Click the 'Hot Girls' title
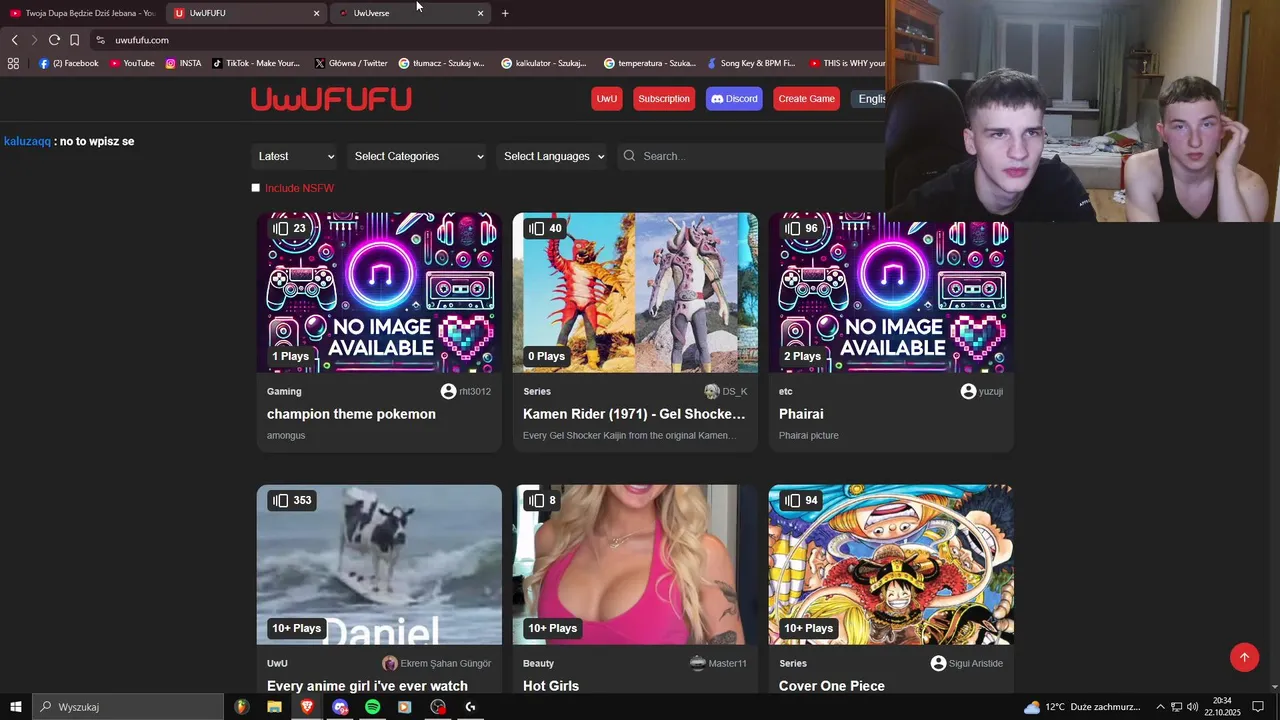The height and width of the screenshot is (720, 1280). point(551,686)
